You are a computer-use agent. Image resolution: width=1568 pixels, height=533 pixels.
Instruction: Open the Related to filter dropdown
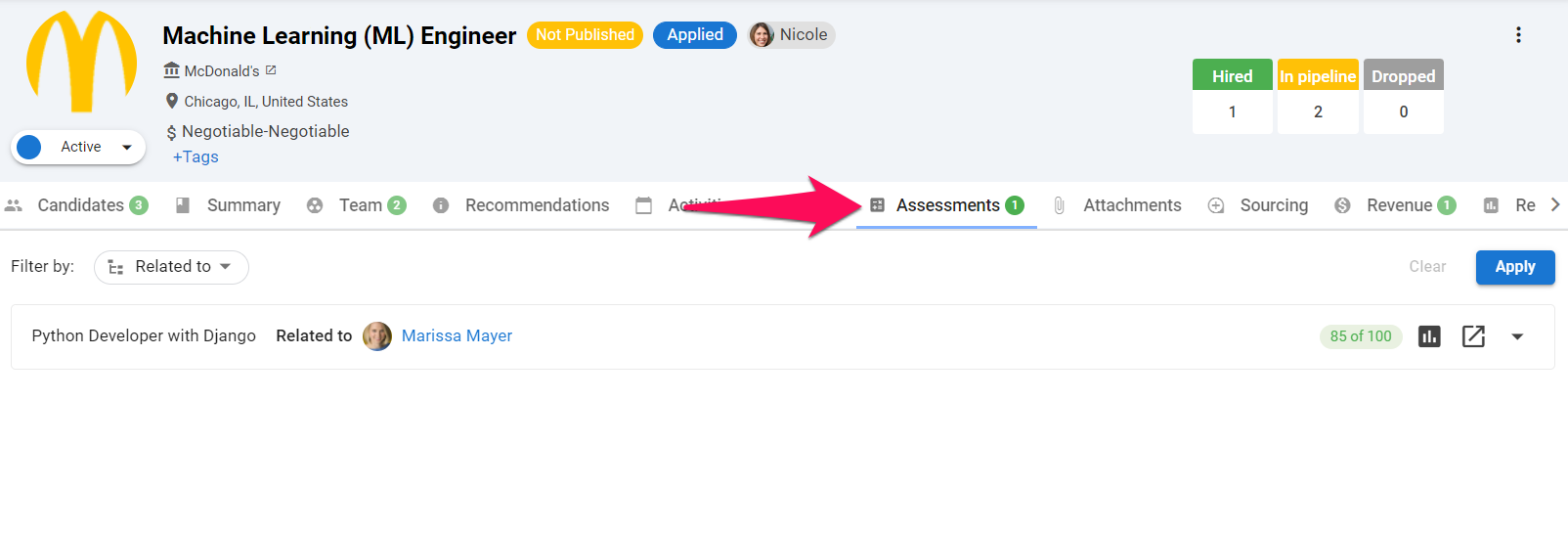point(171,267)
